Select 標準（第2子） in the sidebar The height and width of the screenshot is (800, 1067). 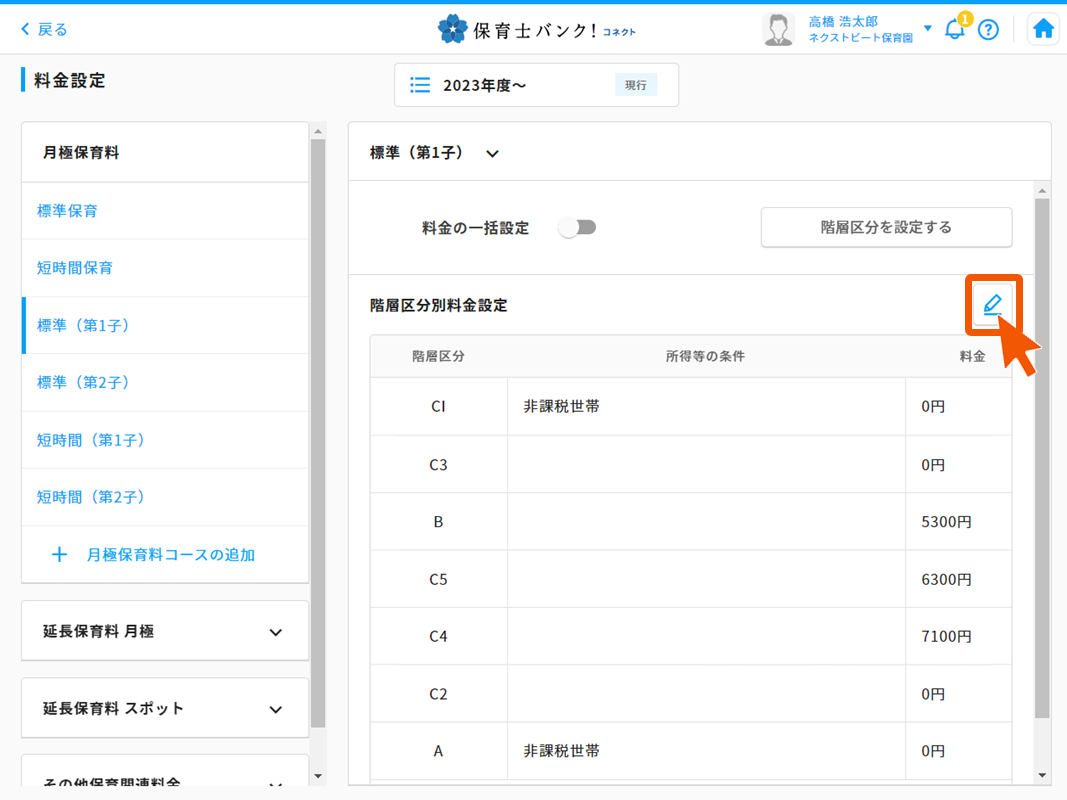tap(84, 382)
